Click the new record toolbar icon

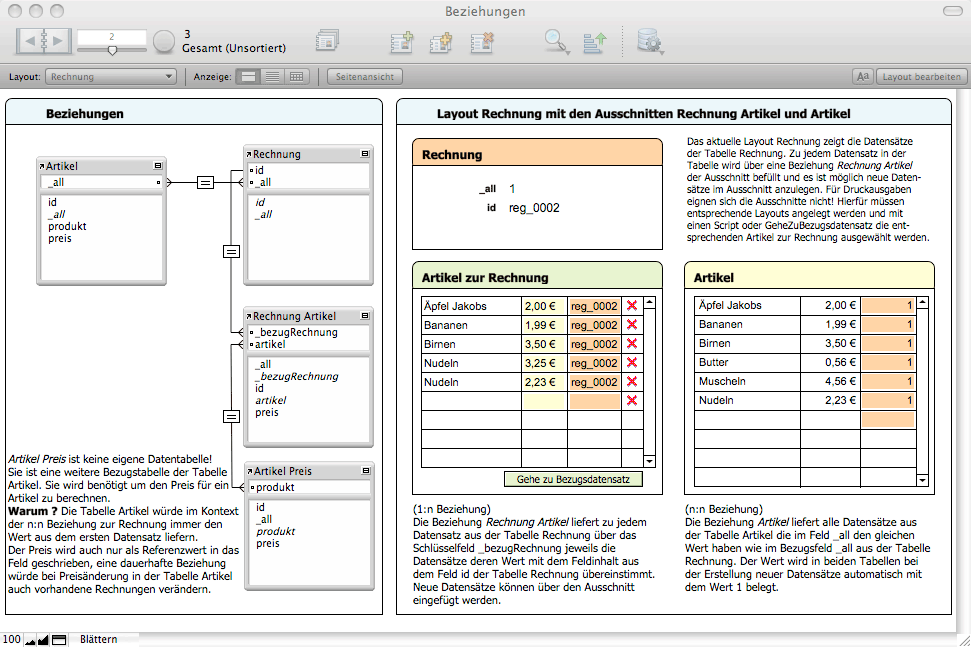(402, 42)
